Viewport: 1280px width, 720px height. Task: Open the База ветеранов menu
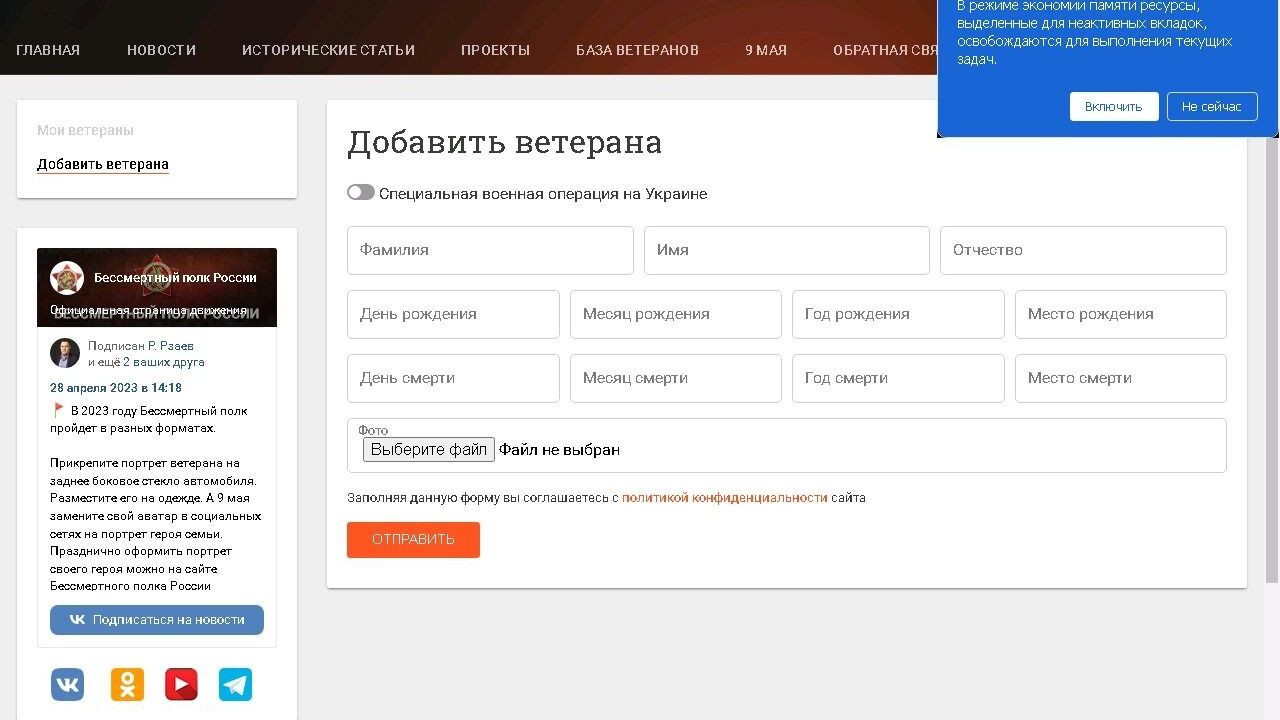point(637,50)
